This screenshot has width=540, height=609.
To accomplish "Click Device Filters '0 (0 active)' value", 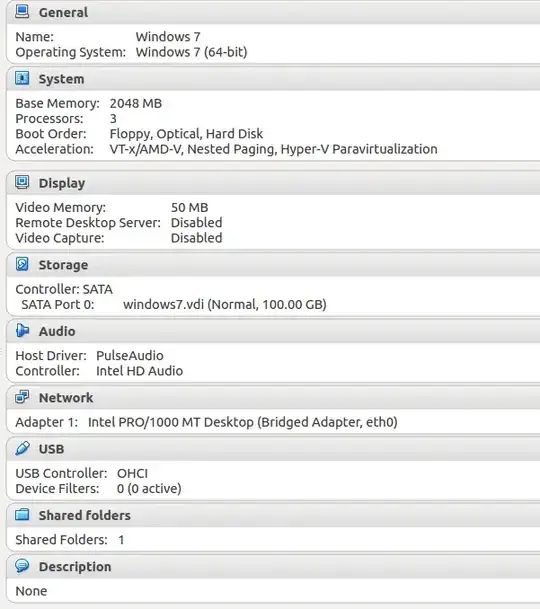I will (149, 489).
